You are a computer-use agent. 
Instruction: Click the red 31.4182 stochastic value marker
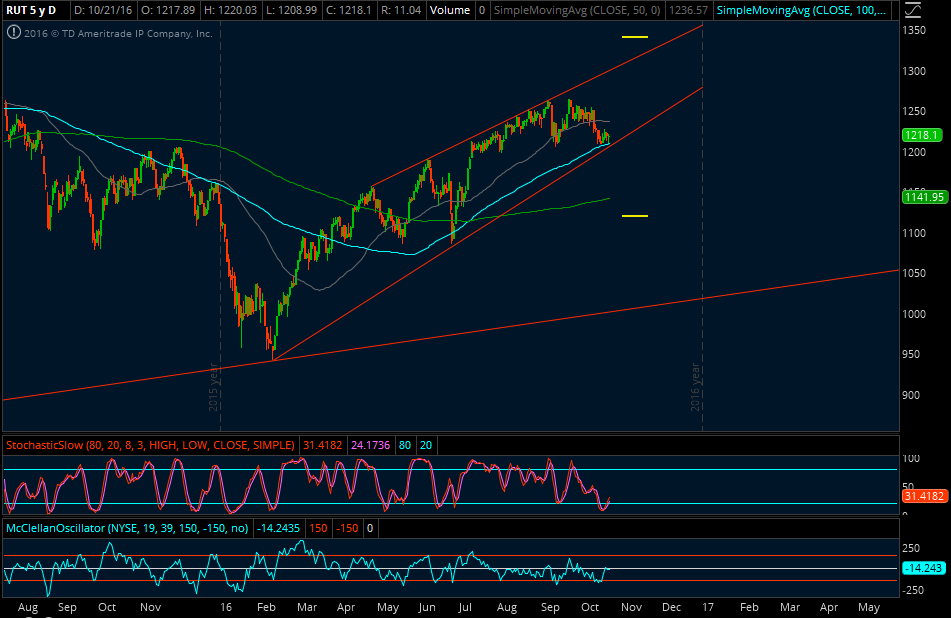(923, 495)
